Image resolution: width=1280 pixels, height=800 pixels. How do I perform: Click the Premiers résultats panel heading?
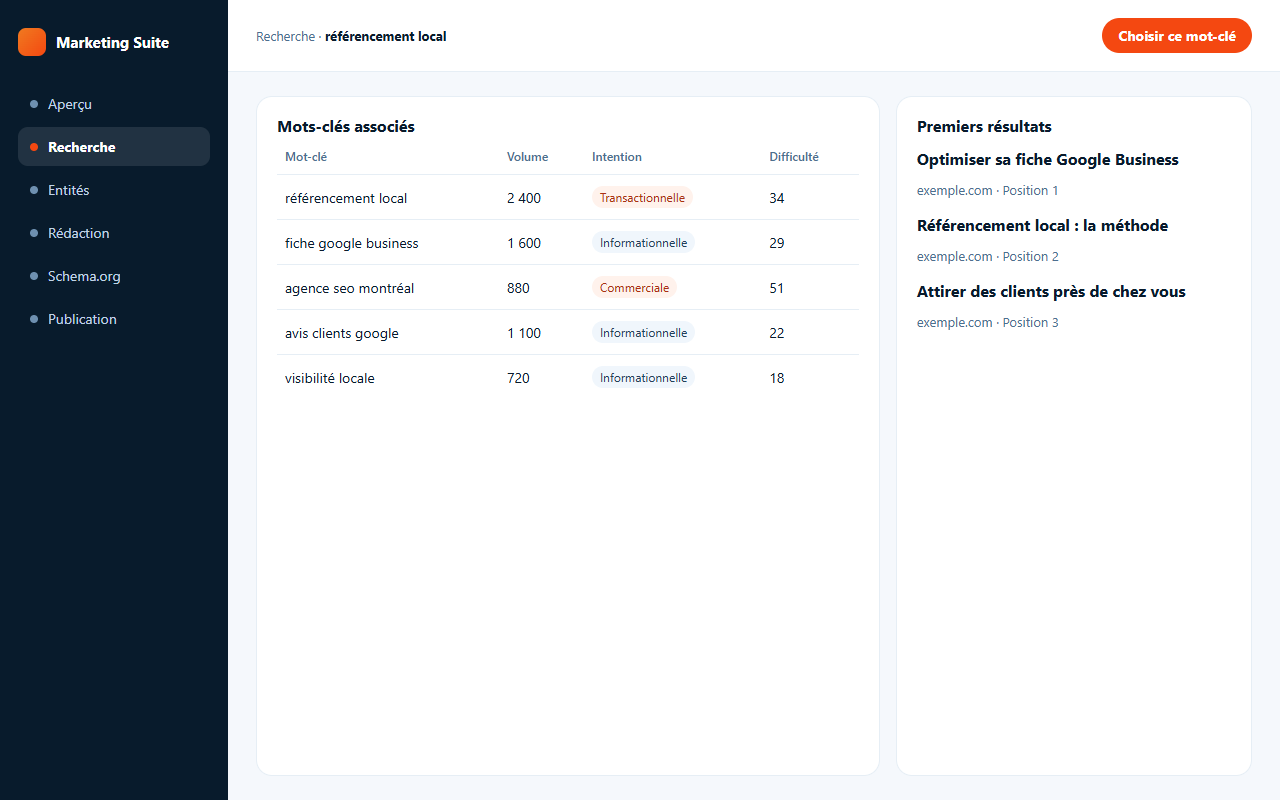click(984, 127)
